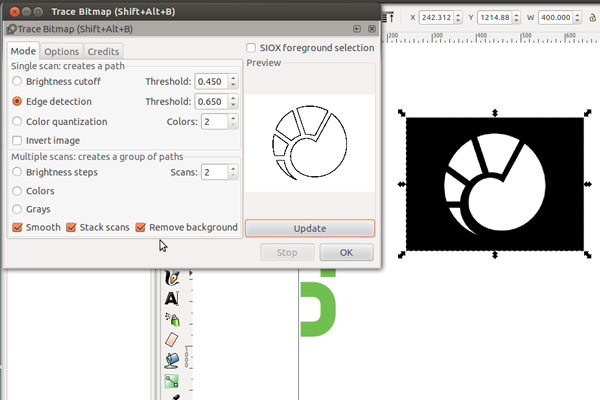Increase the X coordinate spinner
Image resolution: width=600 pixels, height=400 pixels.
coord(458,15)
